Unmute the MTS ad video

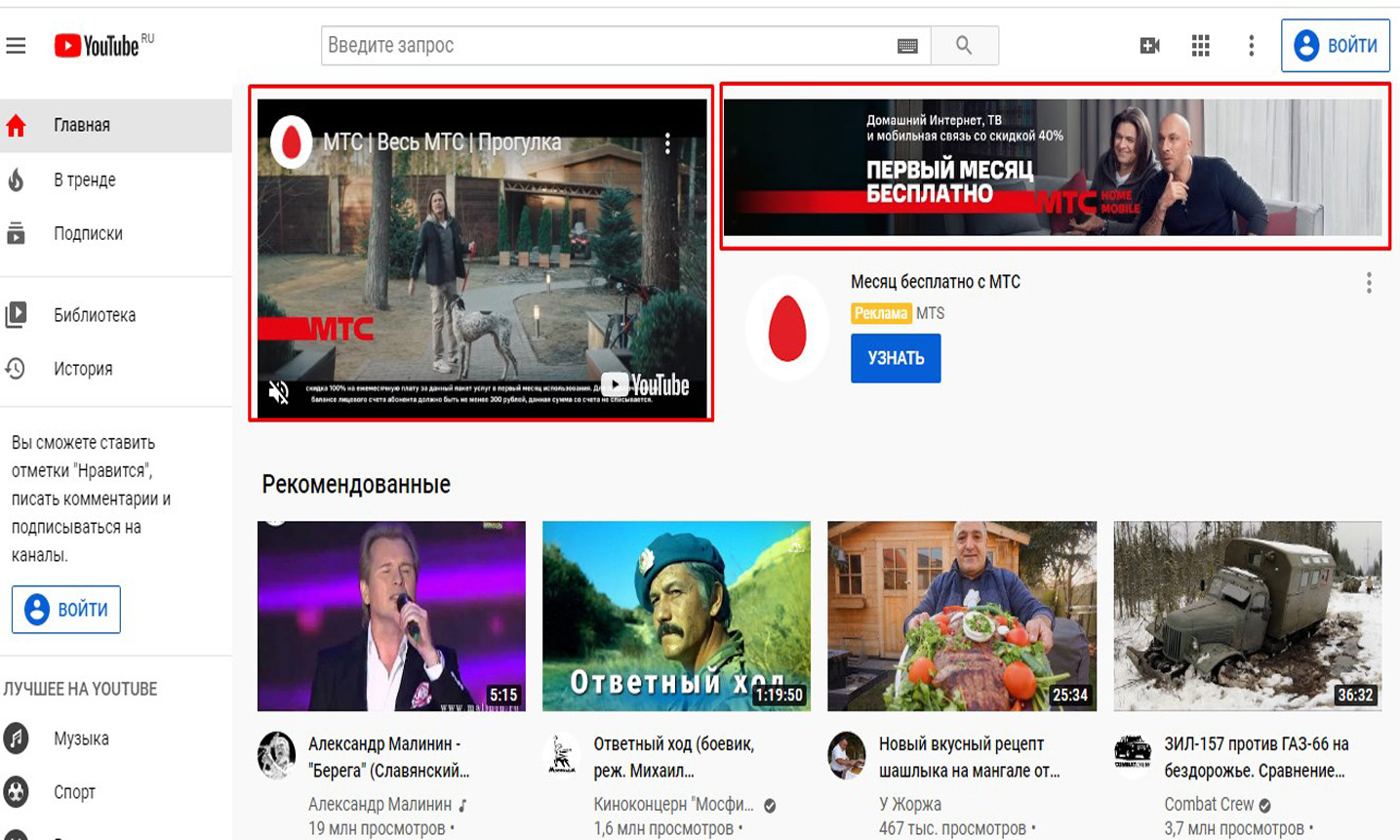click(279, 392)
